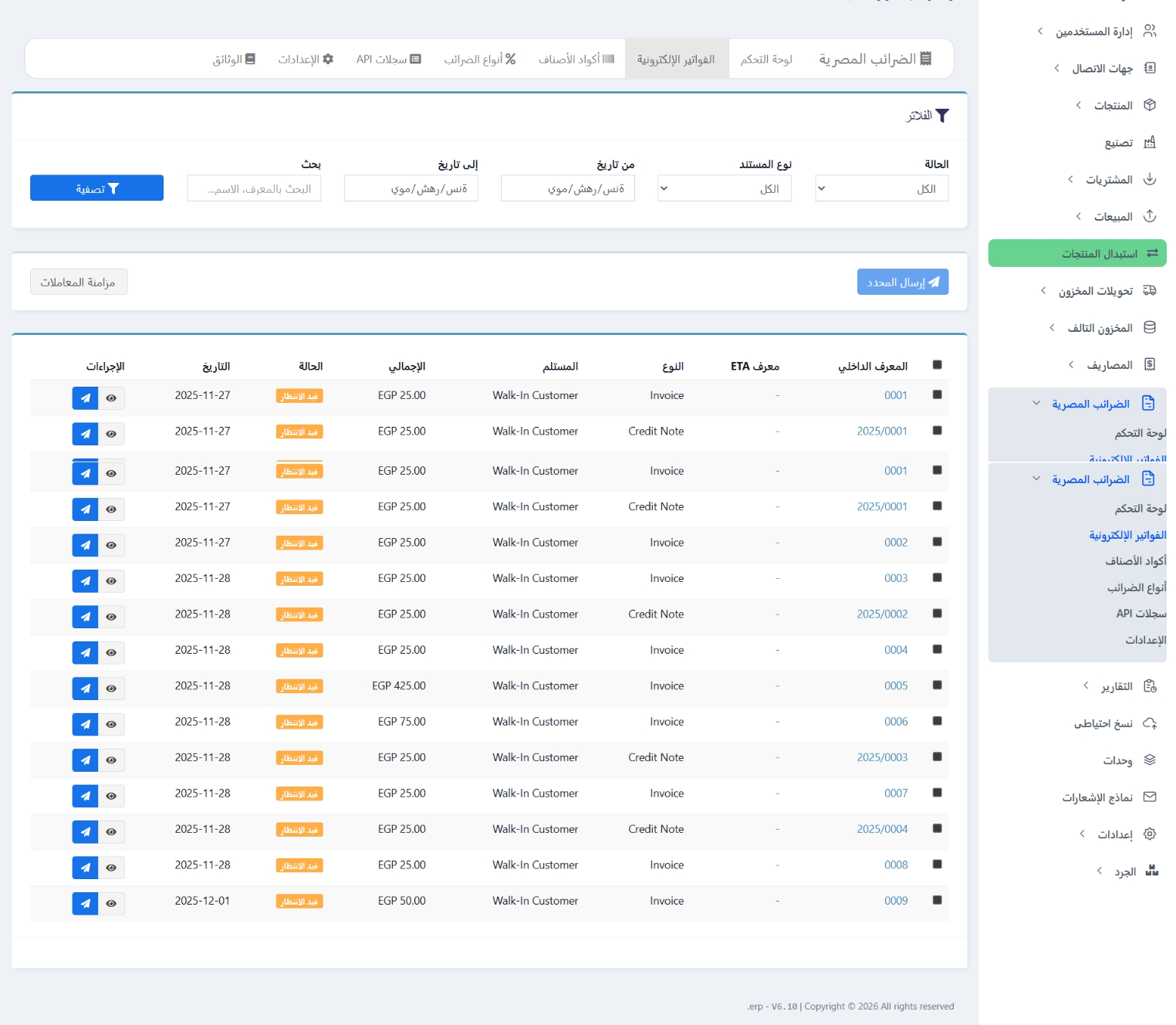Open the document type (نوع المستند) dropdown
Viewport: 1176px width, 1025px height.
coord(724,188)
